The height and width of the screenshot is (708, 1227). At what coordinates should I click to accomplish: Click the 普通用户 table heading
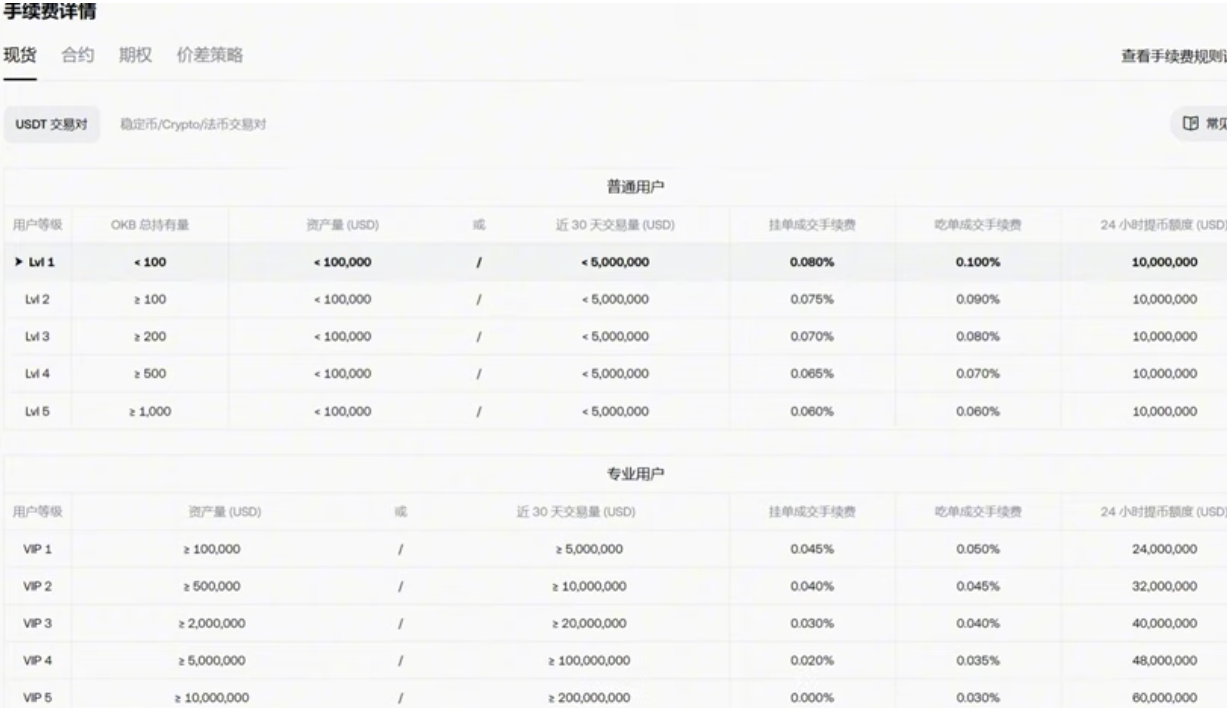pos(637,187)
